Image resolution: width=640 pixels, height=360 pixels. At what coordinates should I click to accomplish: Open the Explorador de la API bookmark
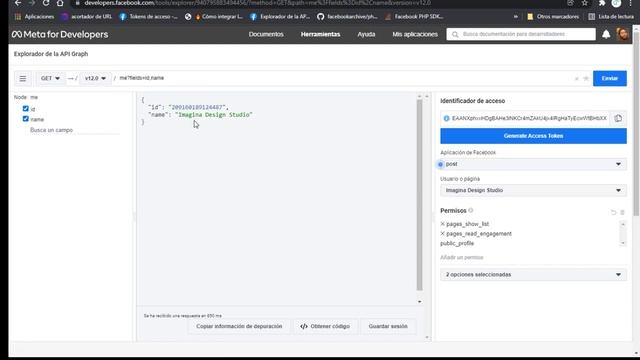(x=280, y=17)
